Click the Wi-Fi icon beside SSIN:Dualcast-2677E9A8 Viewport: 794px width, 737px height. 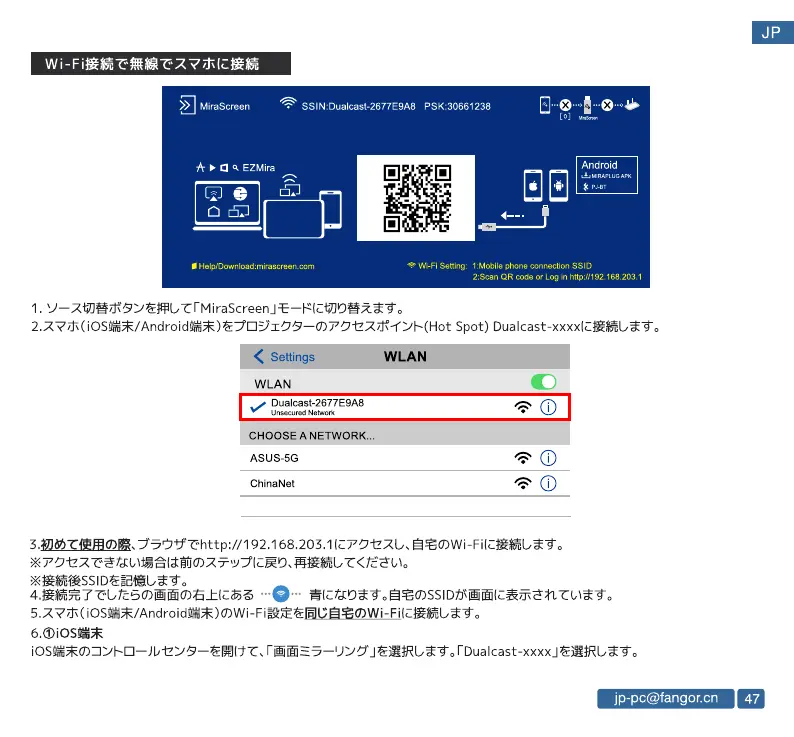point(288,103)
